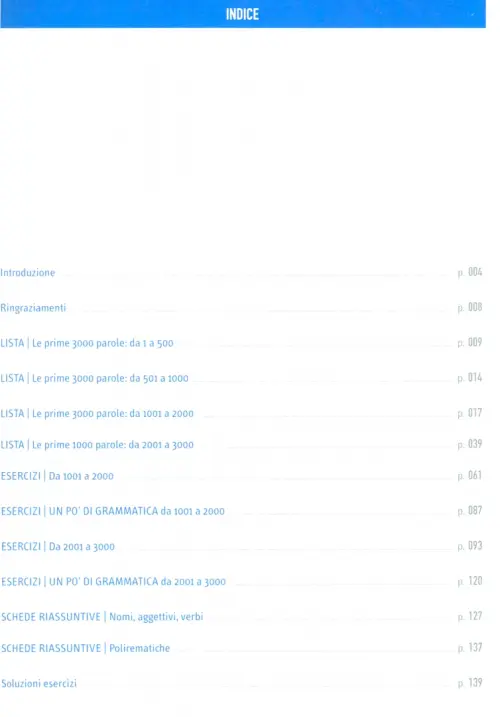Click page number p. 127
The image size is (500, 717).
pyautogui.click(x=470, y=616)
